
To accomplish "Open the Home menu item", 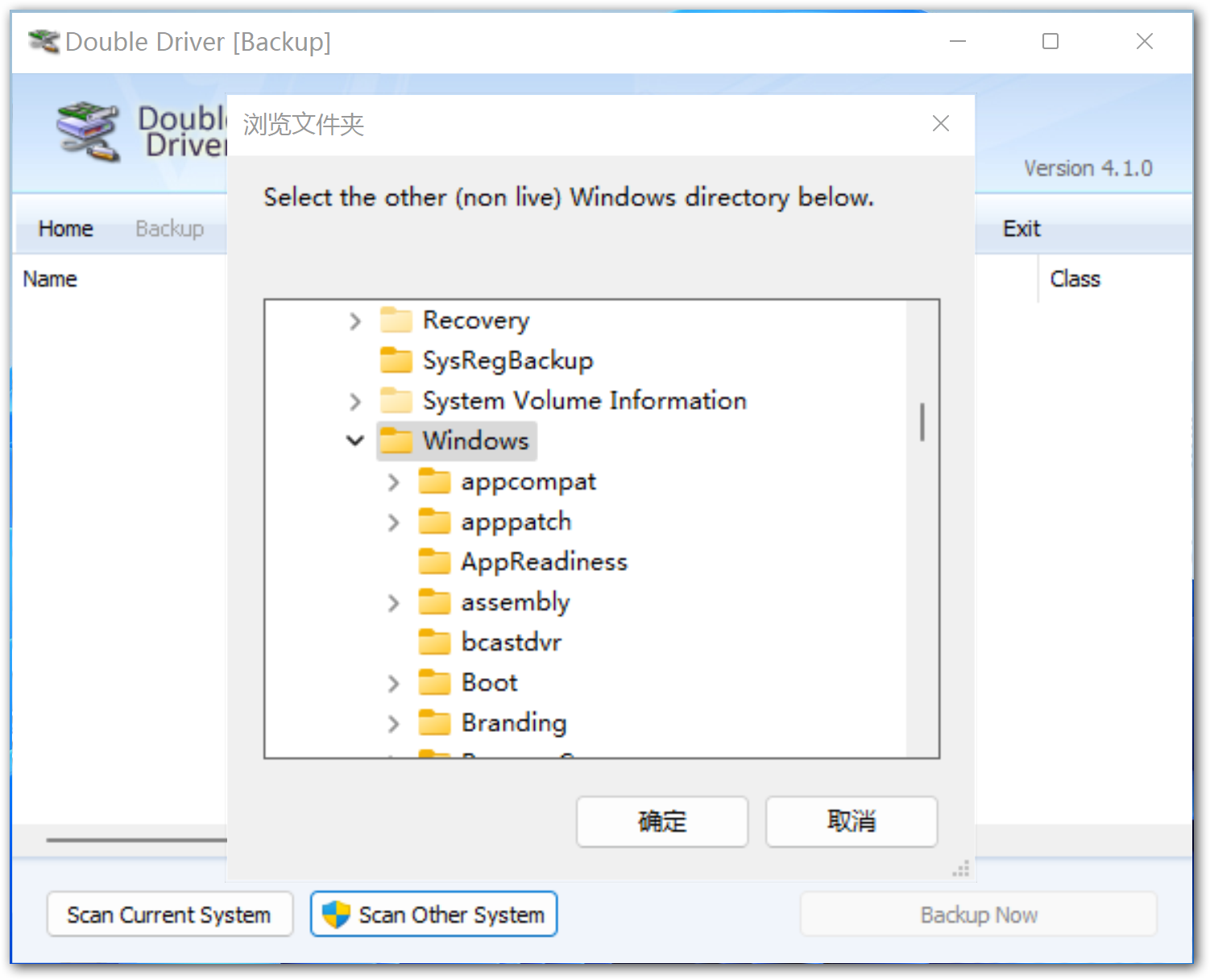I will point(66,229).
